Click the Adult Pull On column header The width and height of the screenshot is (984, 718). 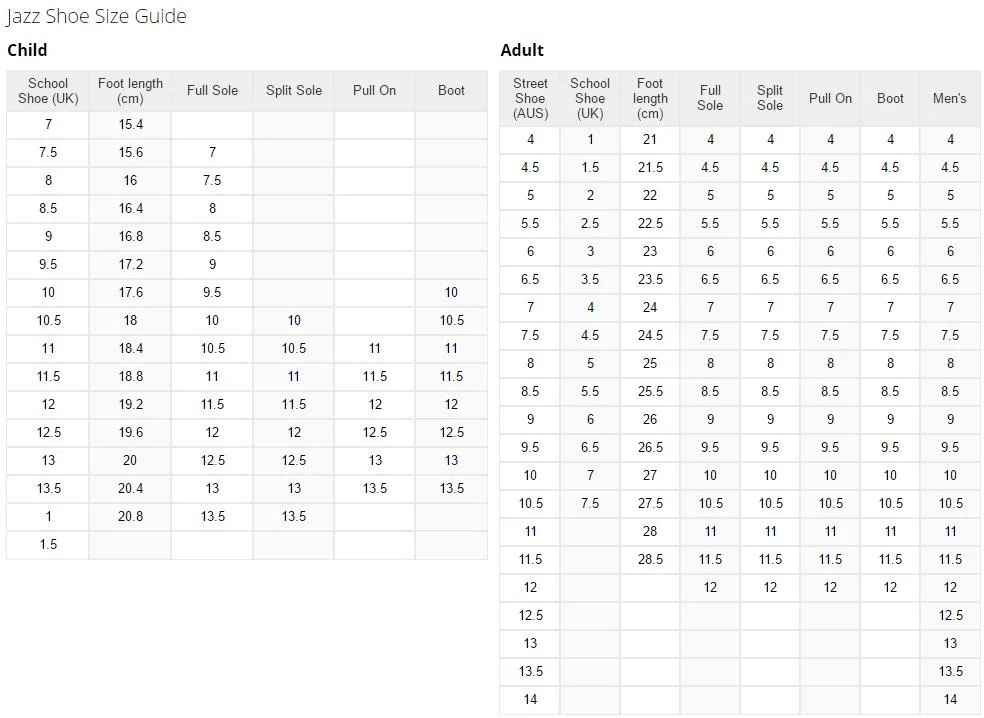tap(830, 99)
